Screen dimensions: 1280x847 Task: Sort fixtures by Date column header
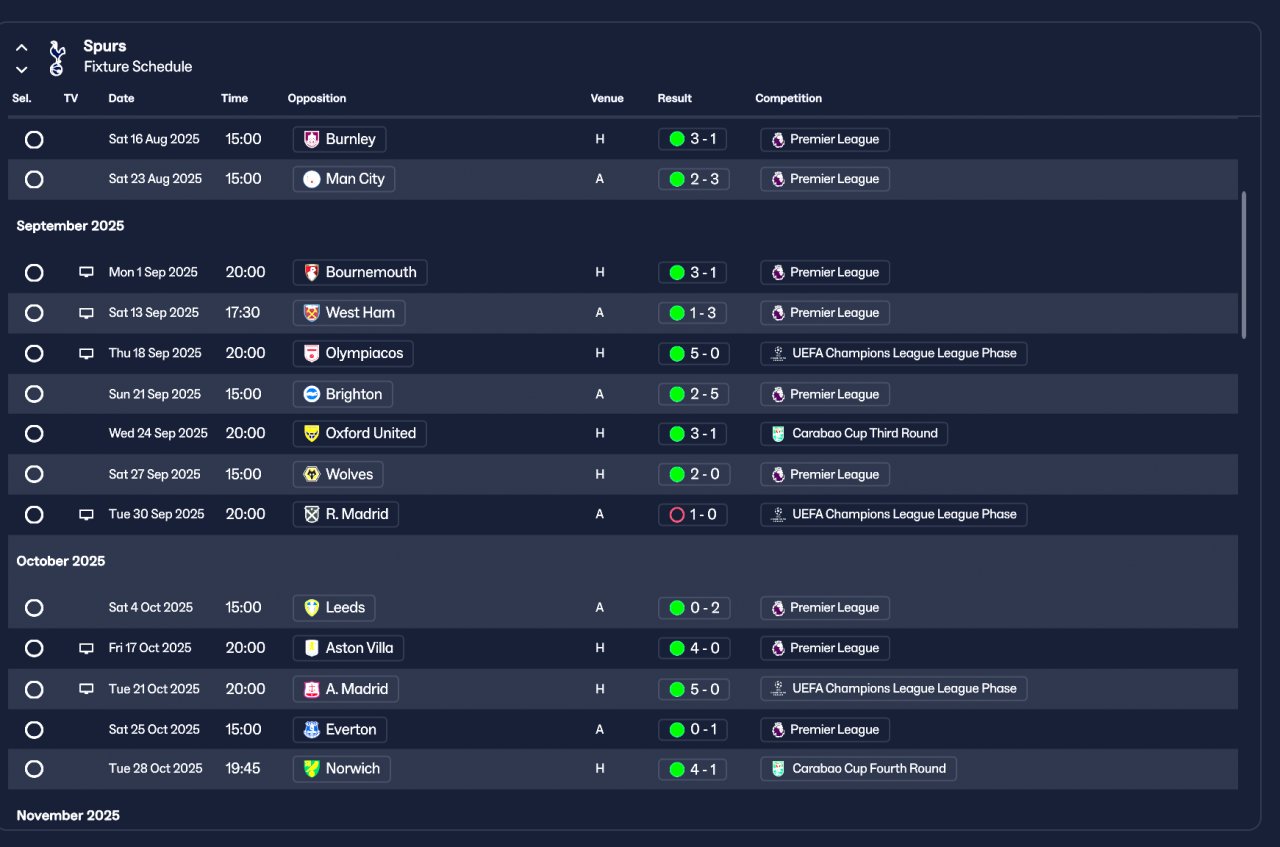coord(121,98)
